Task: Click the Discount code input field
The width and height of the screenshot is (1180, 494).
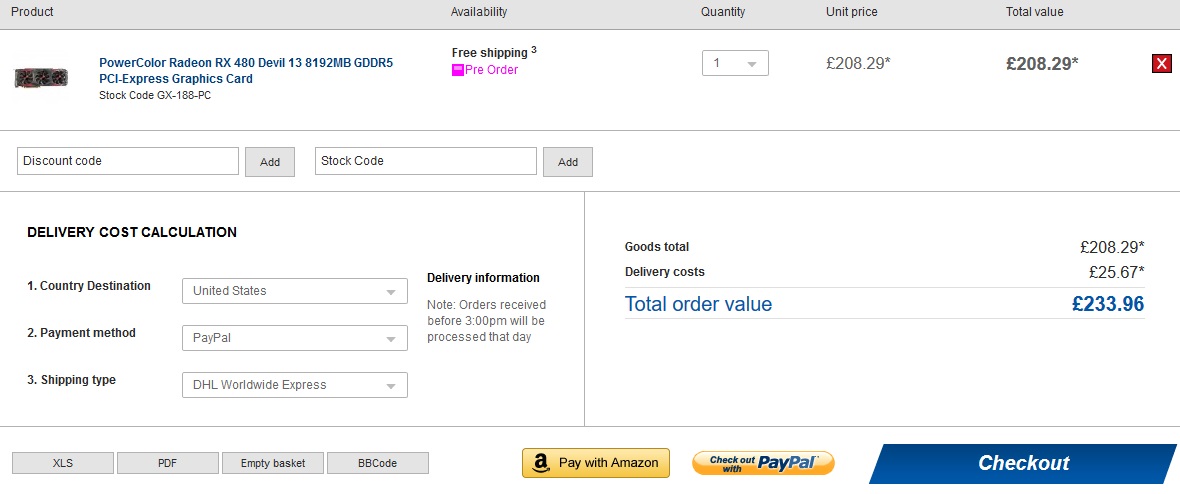Action: click(x=128, y=161)
